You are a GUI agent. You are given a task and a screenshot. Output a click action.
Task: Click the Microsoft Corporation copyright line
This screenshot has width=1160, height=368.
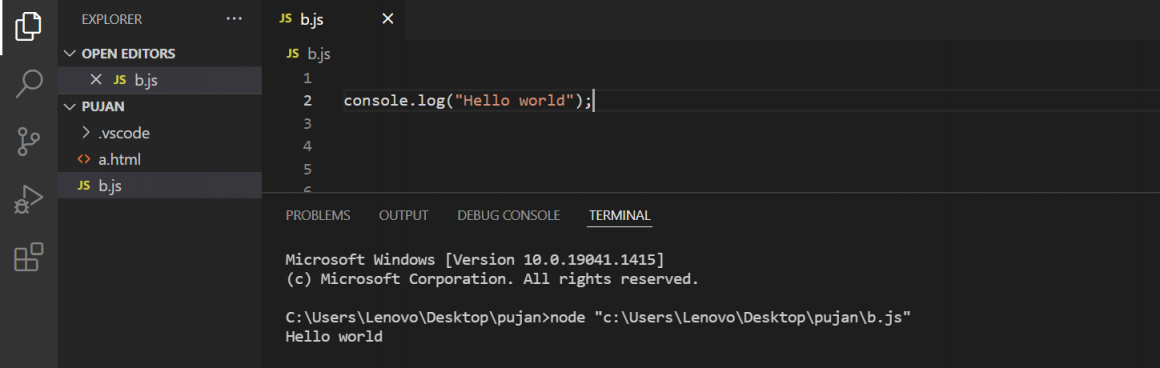(492, 279)
